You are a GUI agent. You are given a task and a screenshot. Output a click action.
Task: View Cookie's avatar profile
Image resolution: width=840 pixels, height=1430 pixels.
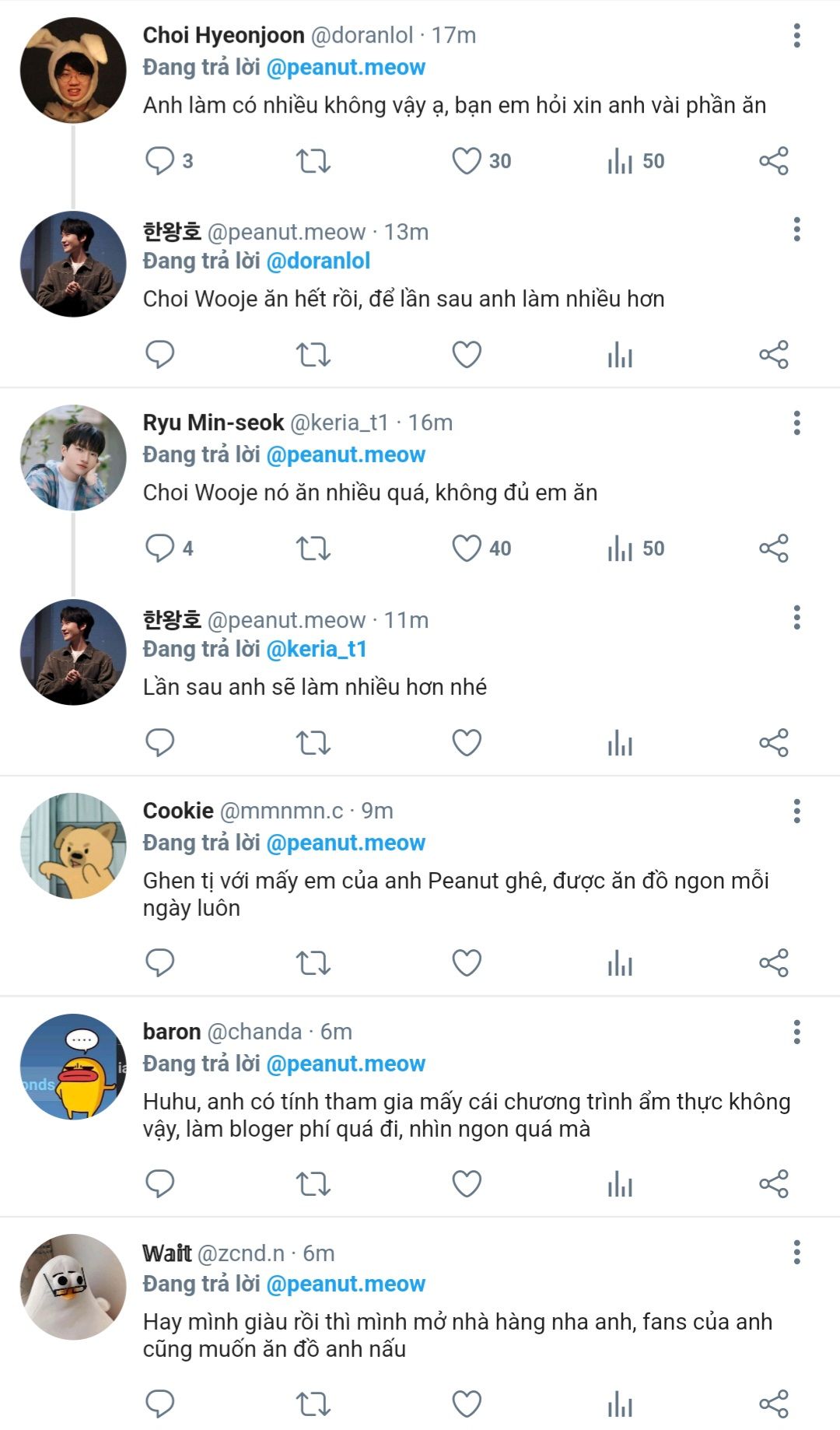pos(73,846)
